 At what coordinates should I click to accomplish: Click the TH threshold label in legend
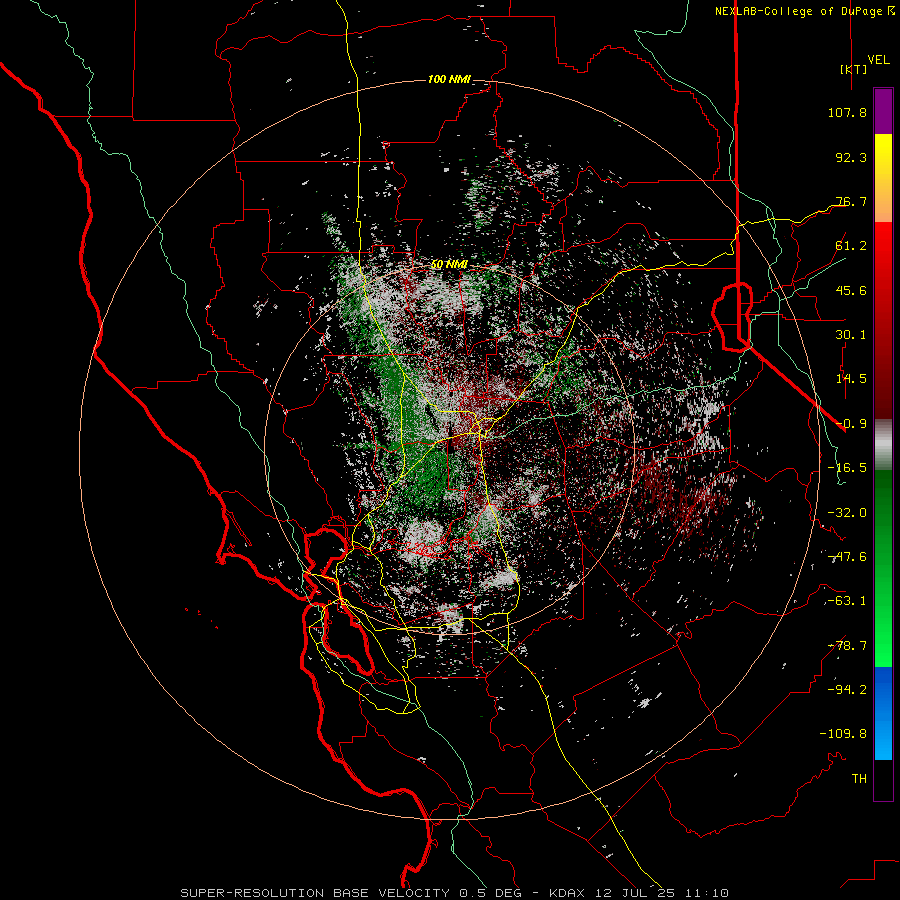[x=859, y=778]
